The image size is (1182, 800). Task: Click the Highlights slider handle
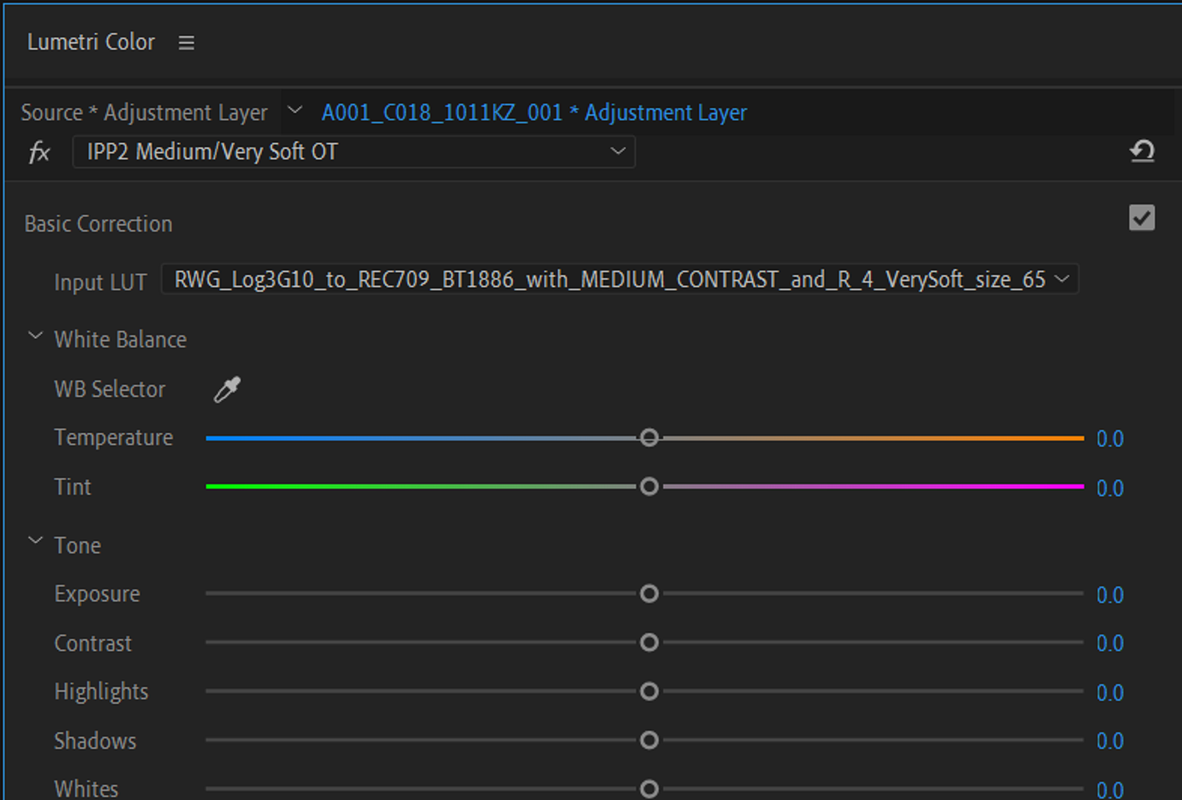tap(649, 691)
